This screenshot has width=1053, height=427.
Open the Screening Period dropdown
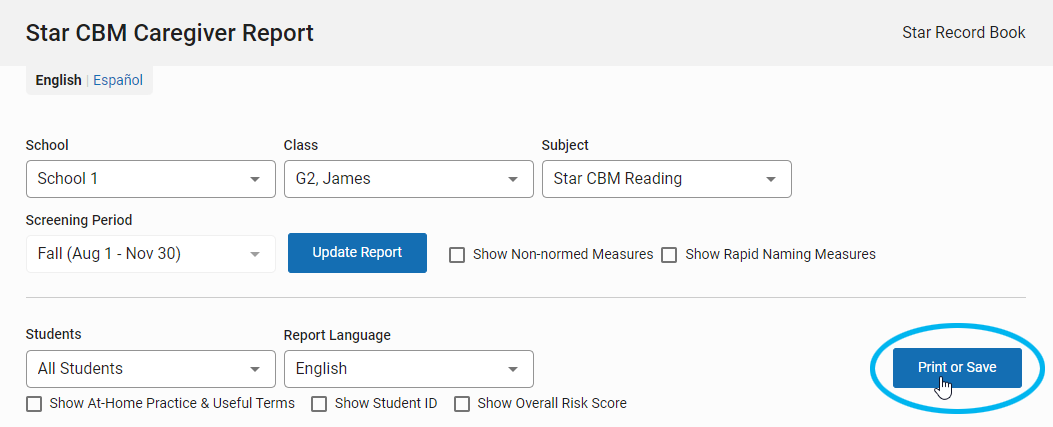pyautogui.click(x=151, y=254)
